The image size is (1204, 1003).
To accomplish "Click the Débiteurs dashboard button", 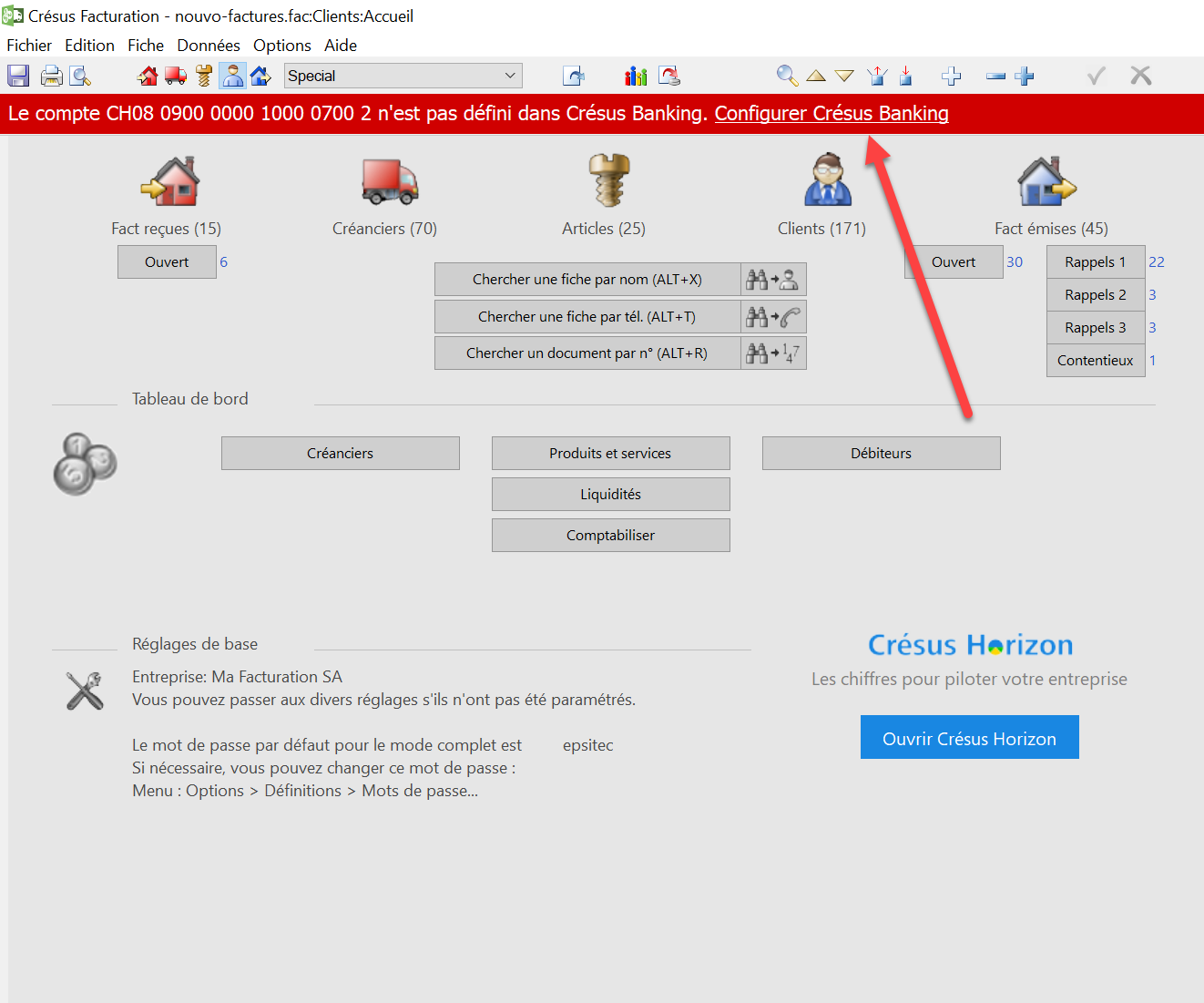I will (882, 454).
